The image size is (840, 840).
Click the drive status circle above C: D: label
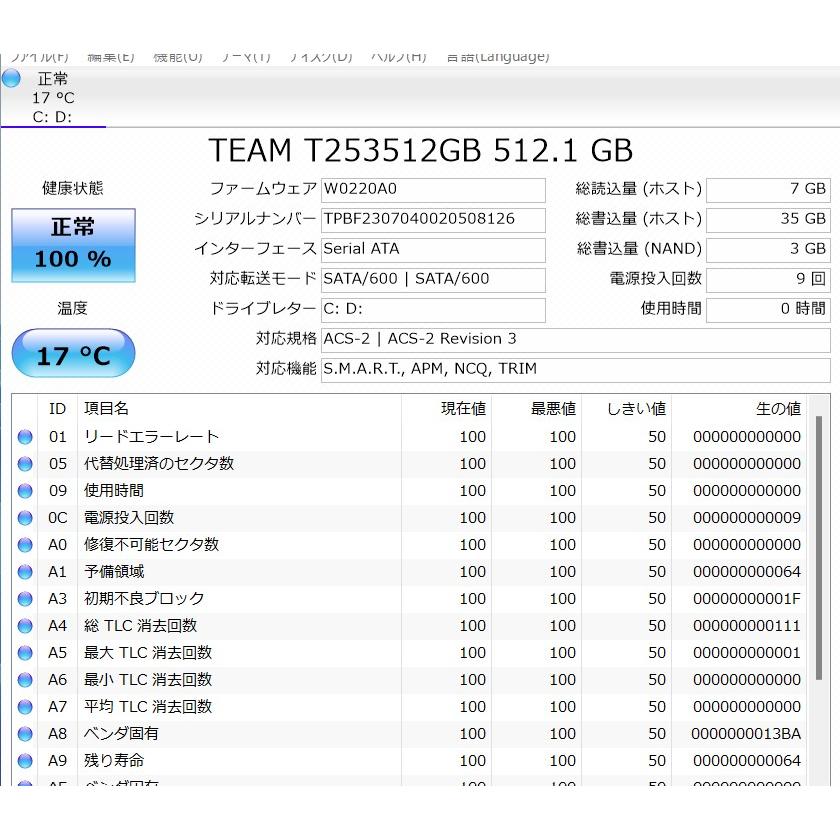[11, 79]
